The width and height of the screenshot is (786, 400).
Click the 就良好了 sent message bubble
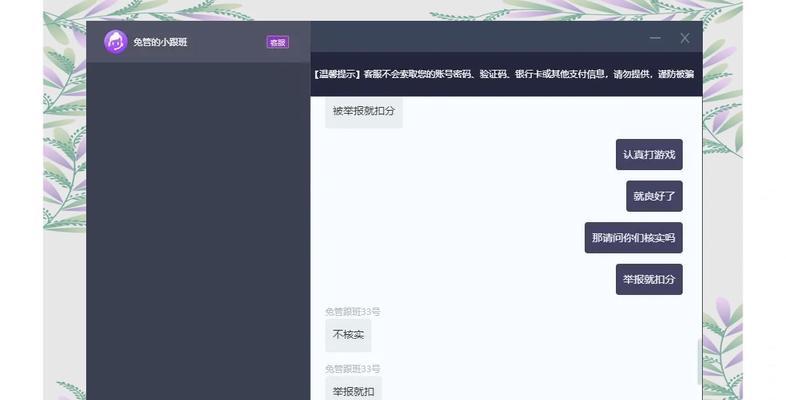pyautogui.click(x=654, y=197)
